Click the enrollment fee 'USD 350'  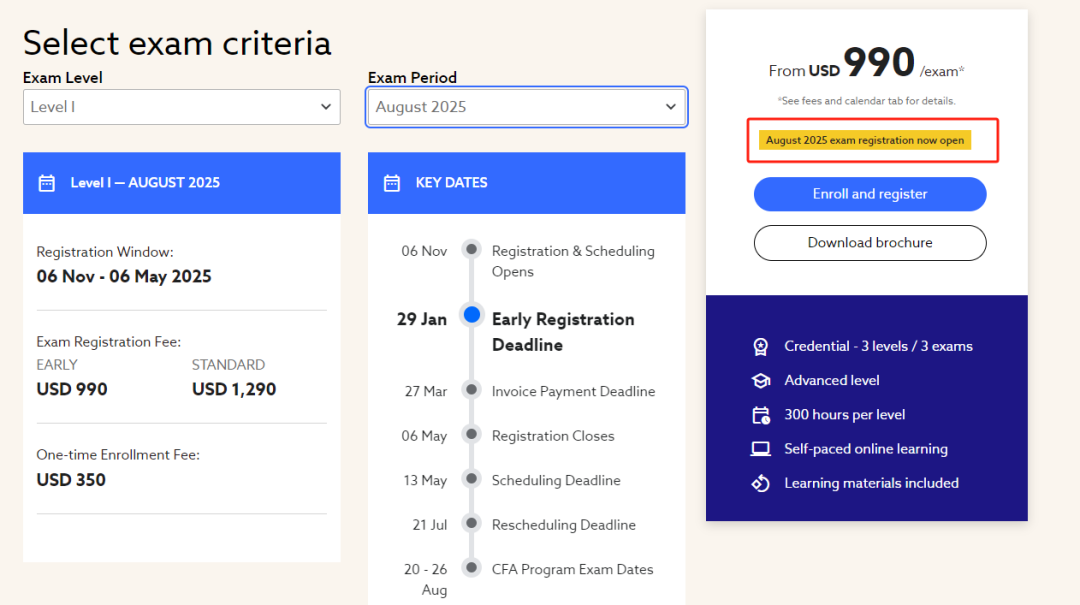pos(71,480)
